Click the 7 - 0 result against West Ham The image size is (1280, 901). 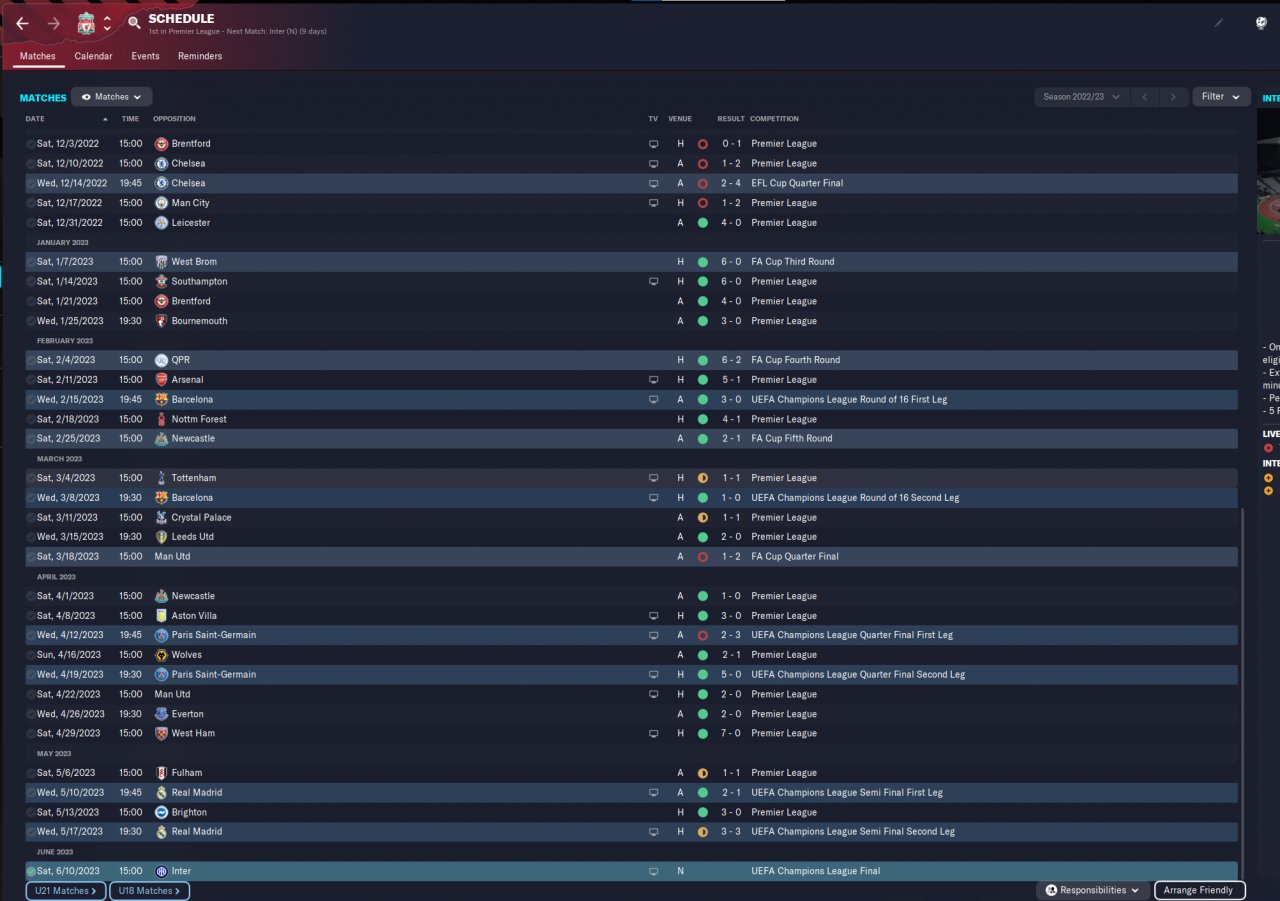click(731, 733)
